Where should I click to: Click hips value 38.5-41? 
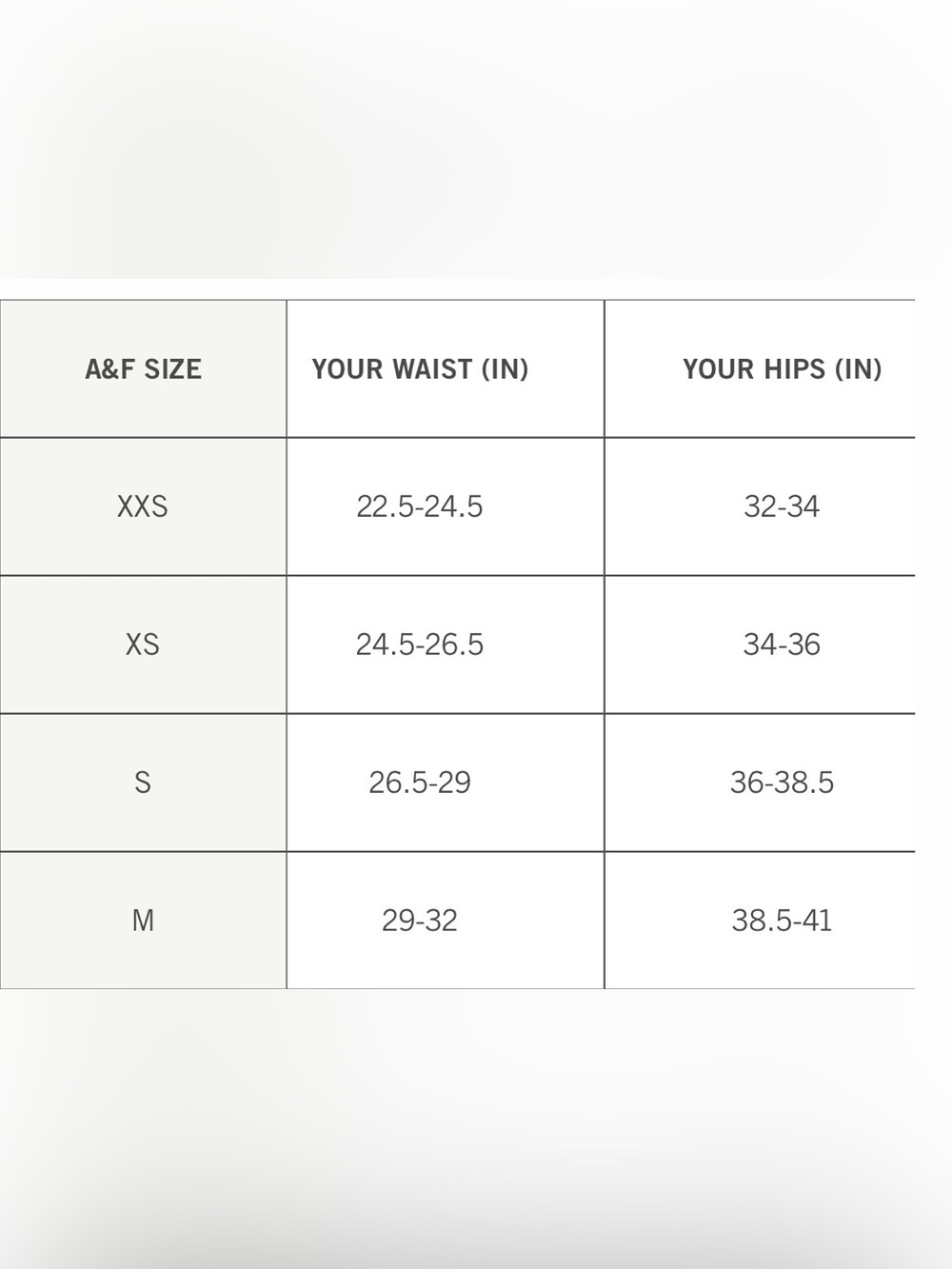click(x=782, y=921)
